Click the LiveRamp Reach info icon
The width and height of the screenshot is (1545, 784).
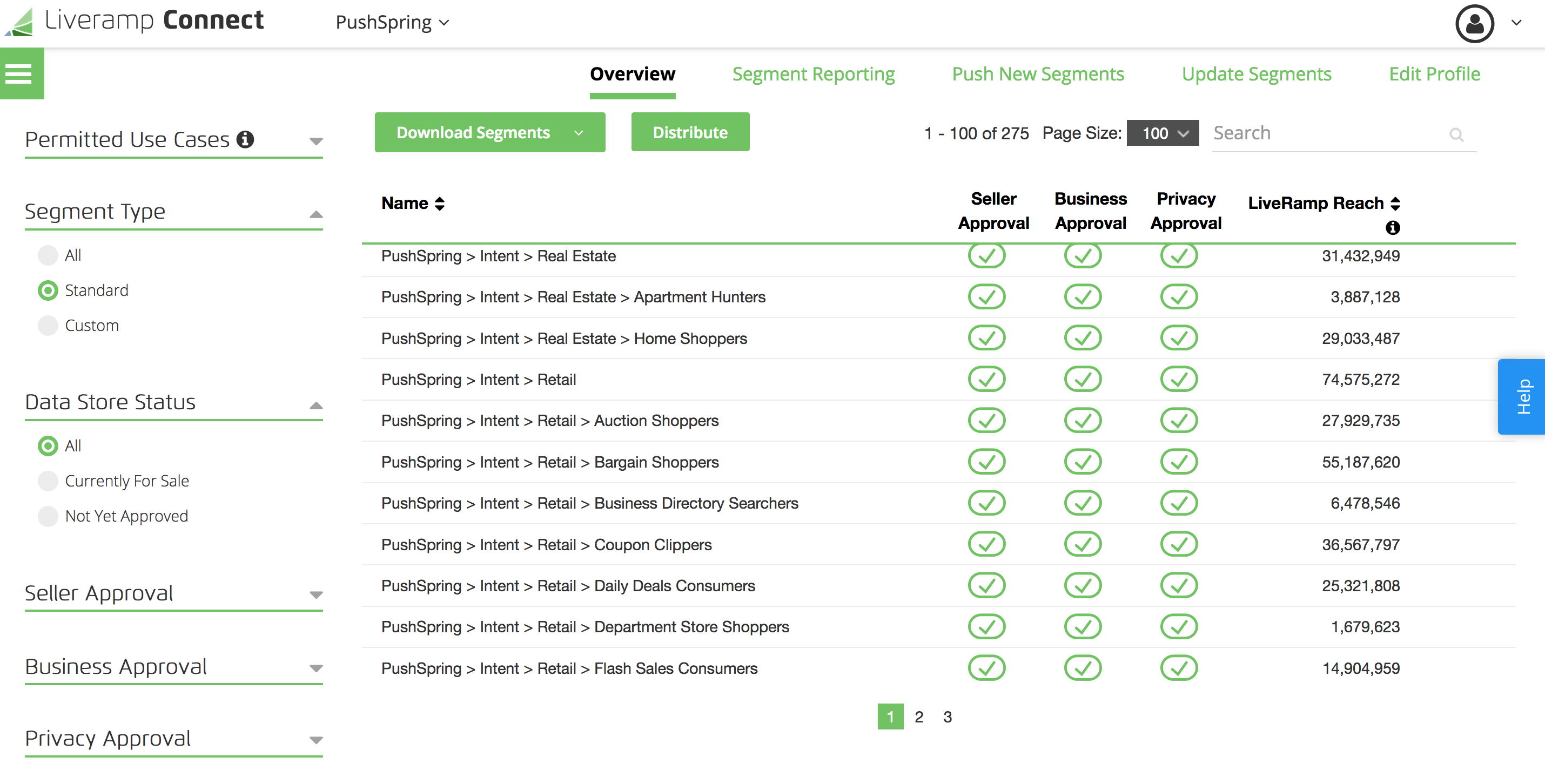pos(1393,228)
